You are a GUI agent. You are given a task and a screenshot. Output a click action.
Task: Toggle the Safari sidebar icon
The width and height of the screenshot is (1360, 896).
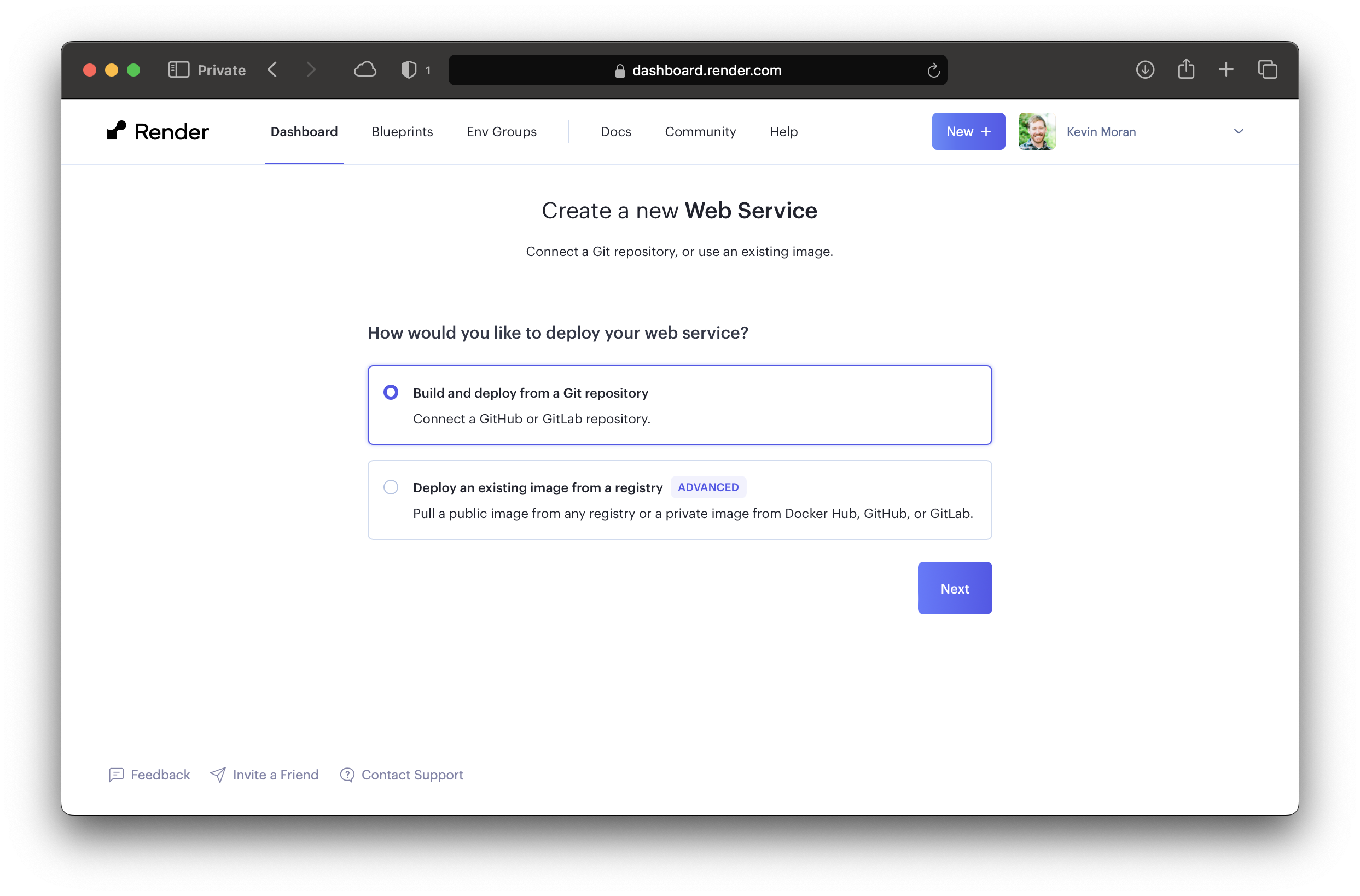click(x=179, y=69)
